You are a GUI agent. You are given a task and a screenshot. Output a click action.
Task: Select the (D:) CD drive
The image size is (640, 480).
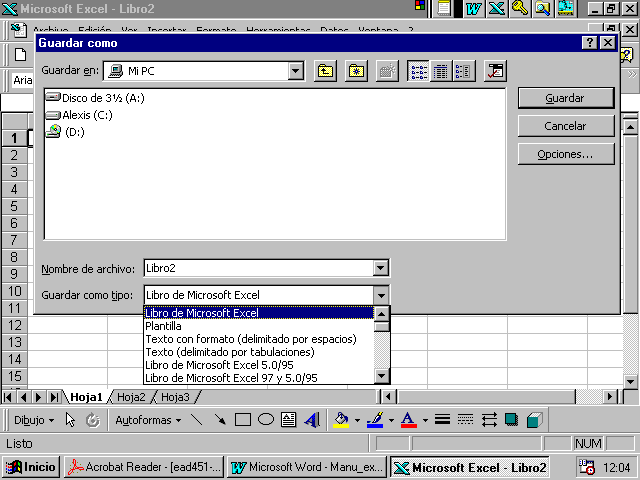[x=65, y=132]
